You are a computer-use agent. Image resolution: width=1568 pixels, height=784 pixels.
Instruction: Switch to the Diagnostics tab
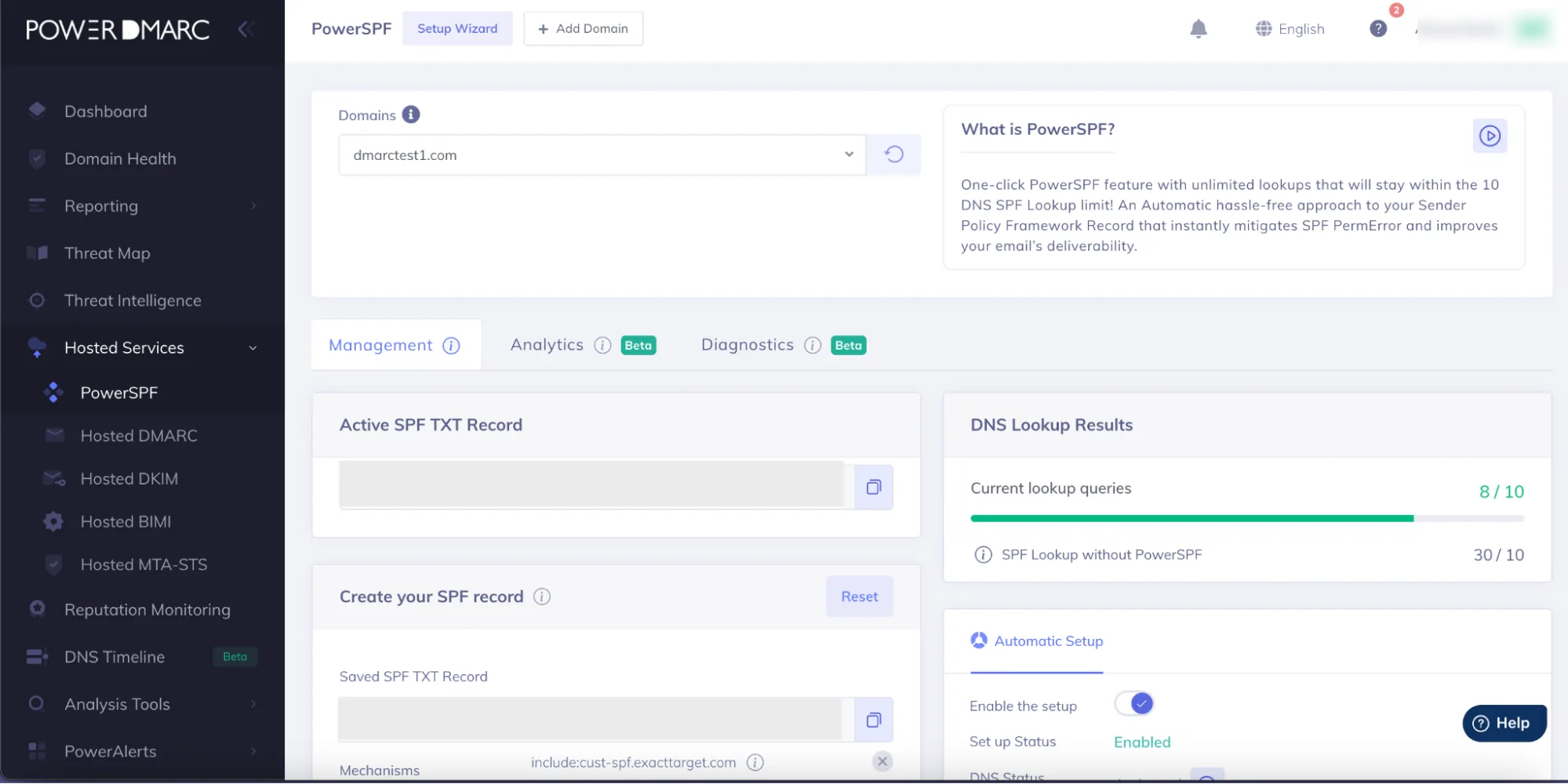pyautogui.click(x=783, y=345)
